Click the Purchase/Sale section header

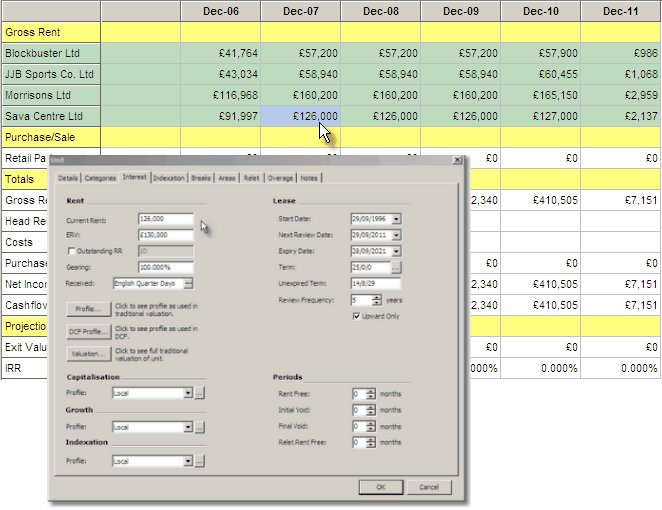(51, 137)
